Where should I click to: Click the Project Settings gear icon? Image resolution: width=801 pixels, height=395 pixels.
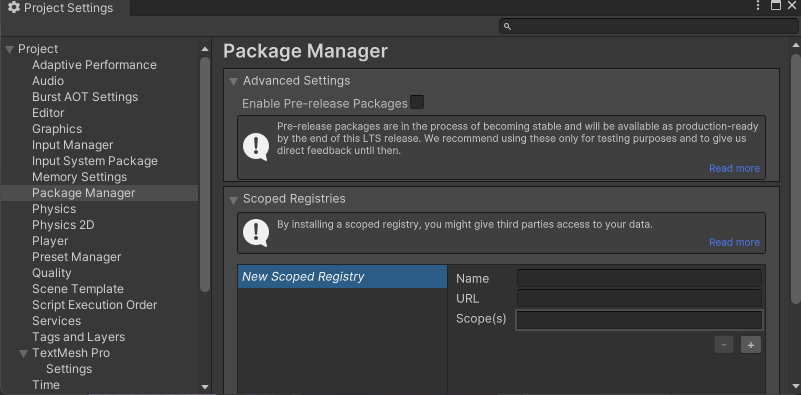[14, 8]
